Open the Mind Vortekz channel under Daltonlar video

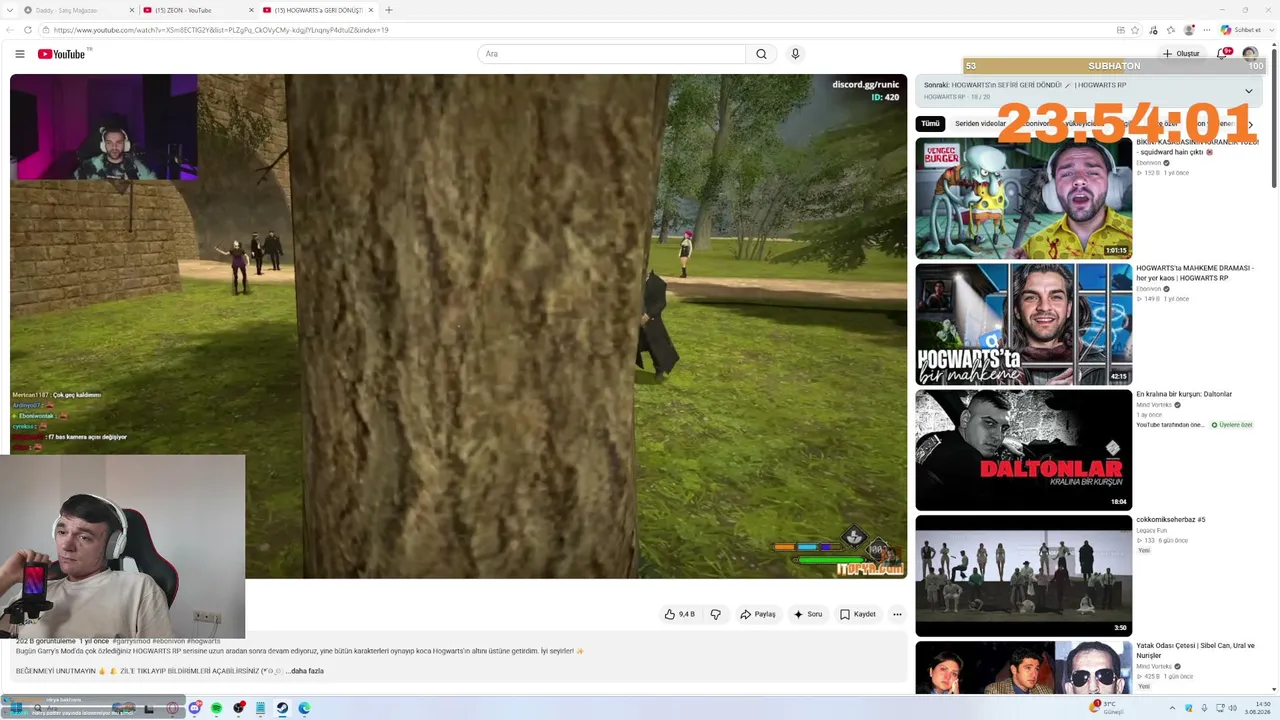pos(1155,405)
